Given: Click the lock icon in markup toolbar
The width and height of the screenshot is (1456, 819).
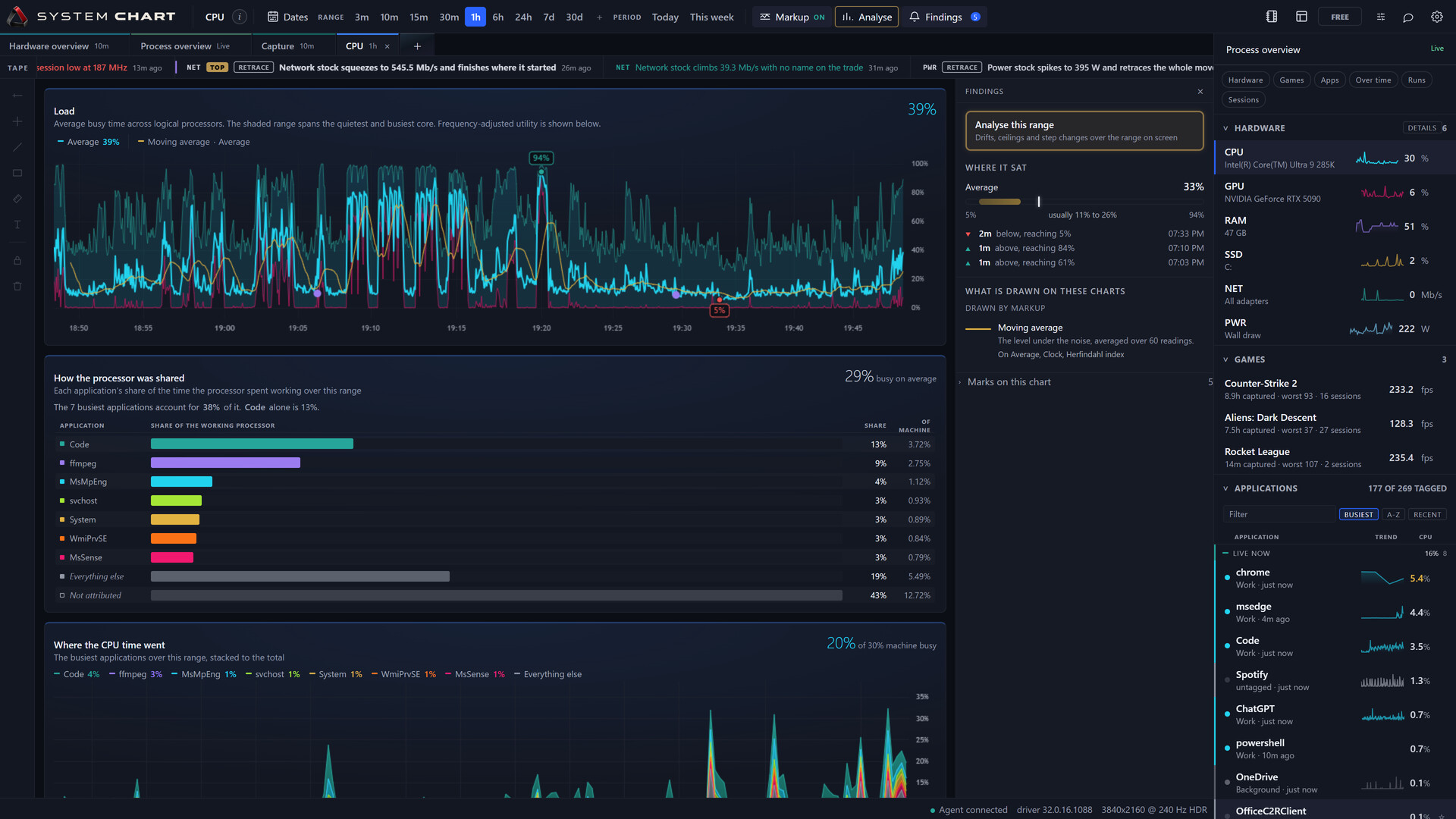Looking at the screenshot, I should (x=17, y=260).
